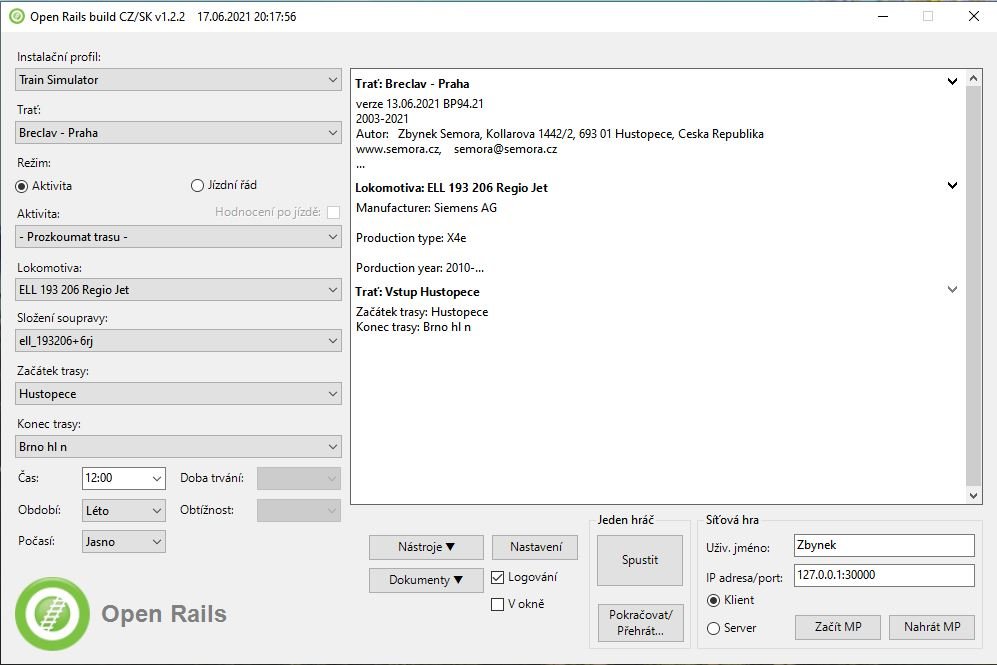Click the Konec trasy: Brno hl n line
997x665 pixels.
click(413, 327)
